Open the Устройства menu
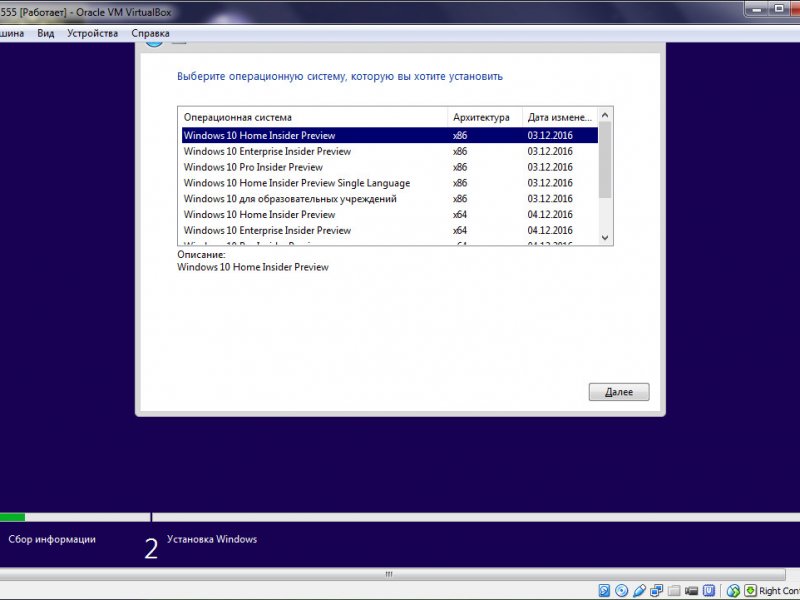The width and height of the screenshot is (800, 600). (92, 33)
